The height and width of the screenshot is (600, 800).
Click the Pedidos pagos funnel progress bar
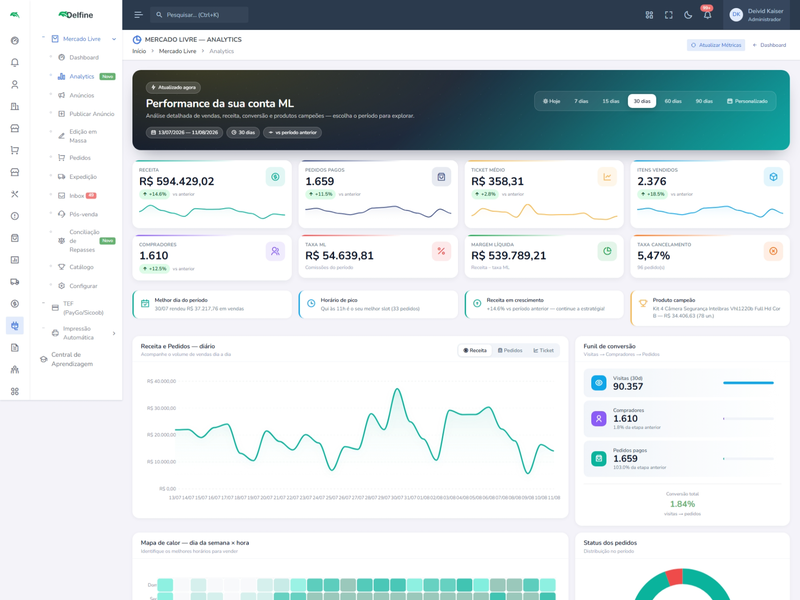pos(748,459)
